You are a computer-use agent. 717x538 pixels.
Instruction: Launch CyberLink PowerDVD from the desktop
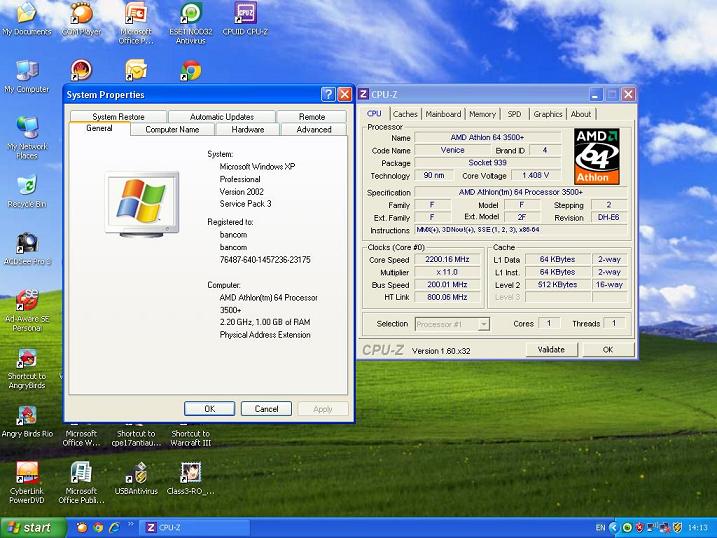click(x=27, y=473)
